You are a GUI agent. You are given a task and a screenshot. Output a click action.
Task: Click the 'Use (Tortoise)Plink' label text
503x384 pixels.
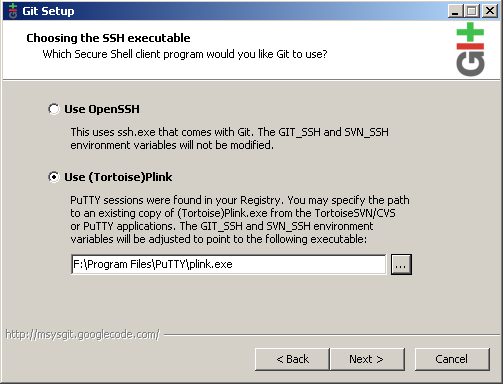[118, 177]
